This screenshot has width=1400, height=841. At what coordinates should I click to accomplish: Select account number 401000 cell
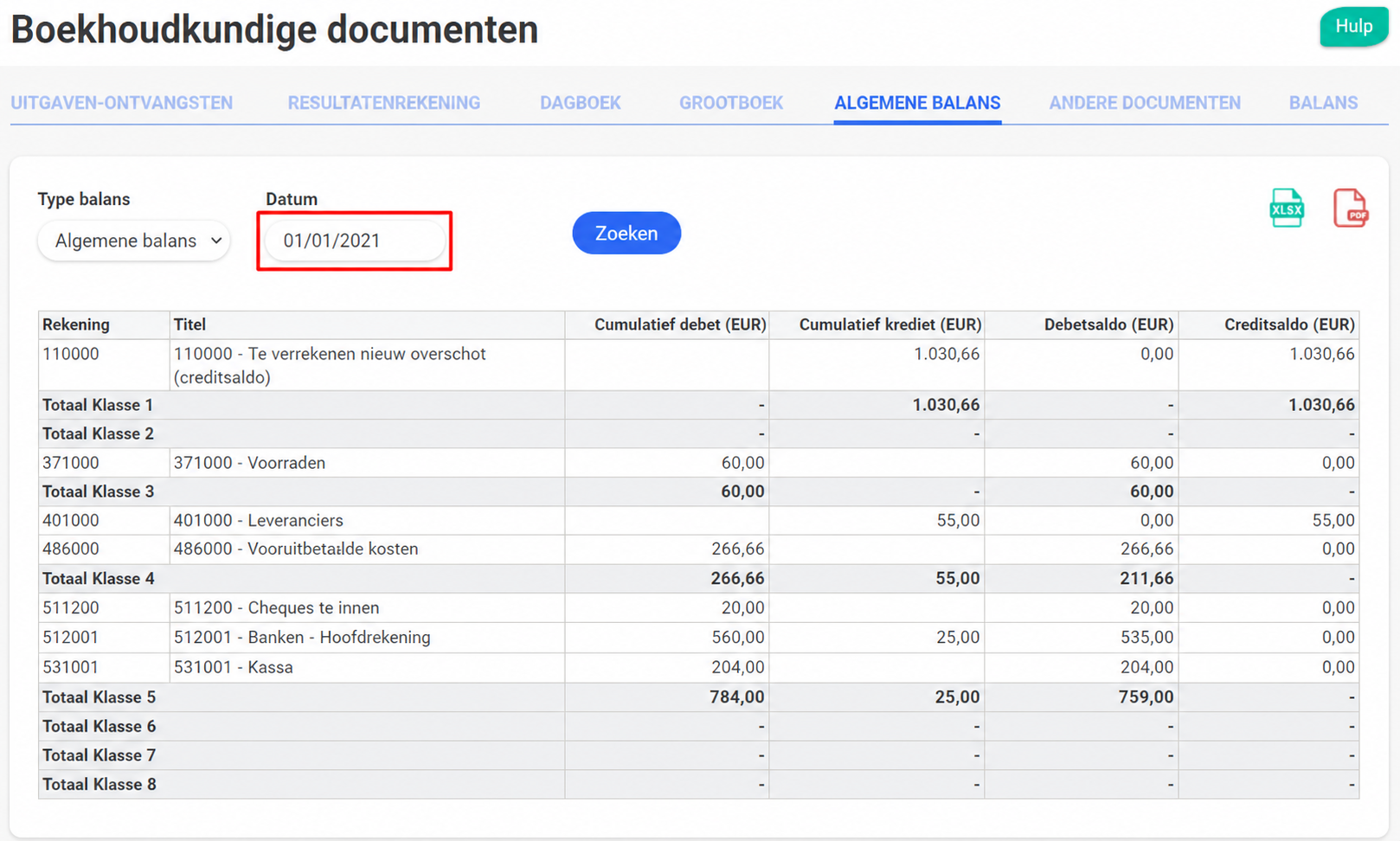pos(104,520)
